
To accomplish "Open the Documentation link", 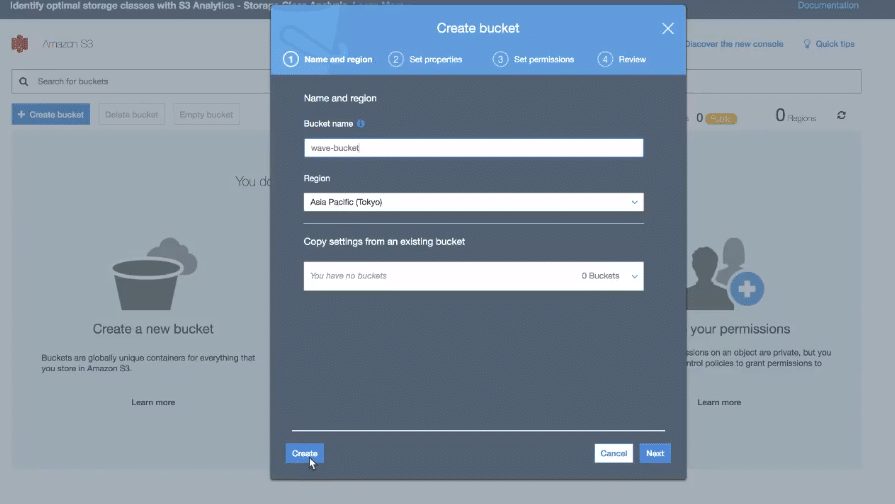I will tap(828, 5).
